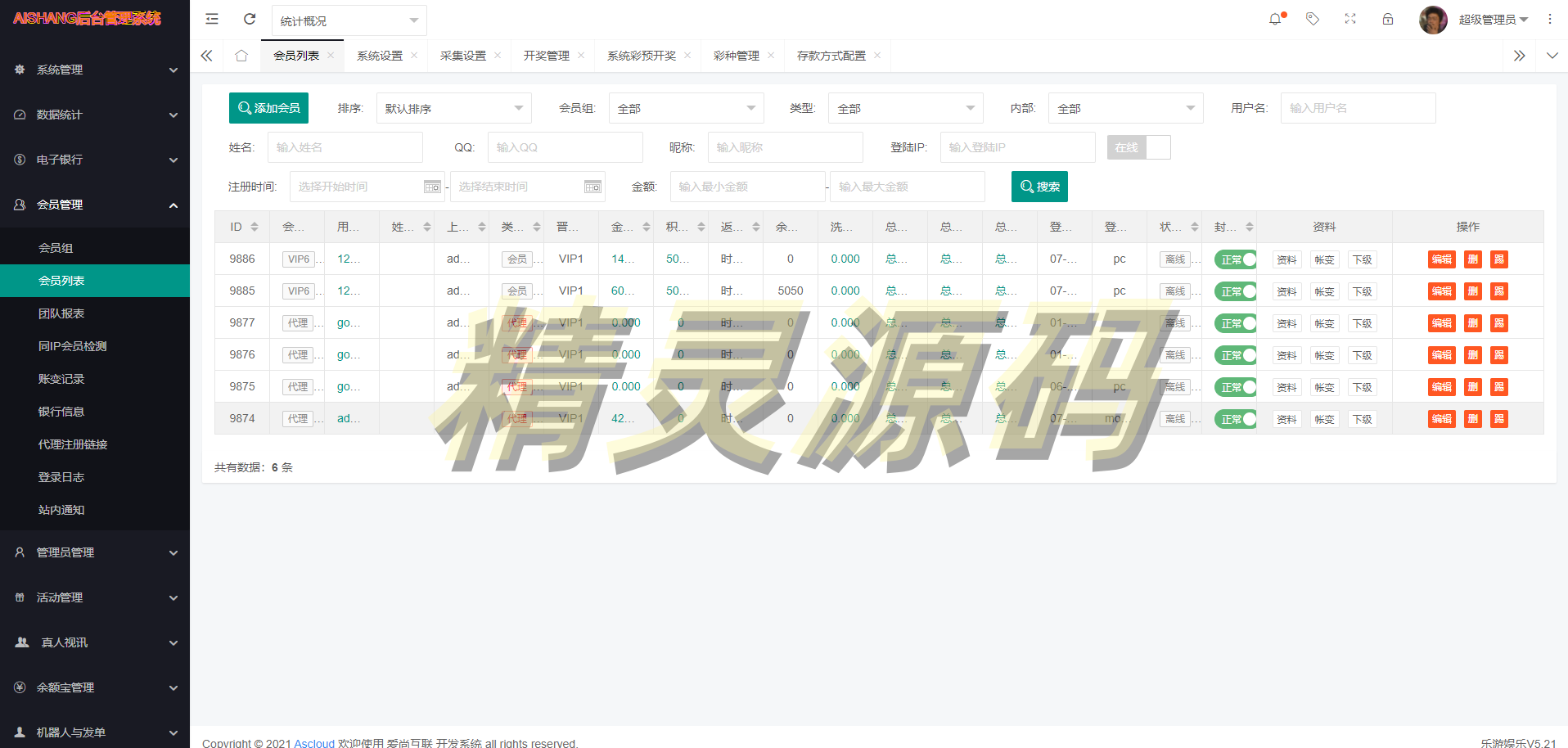
Task: Toggle the 在线 online filter switch
Action: pos(1138,147)
